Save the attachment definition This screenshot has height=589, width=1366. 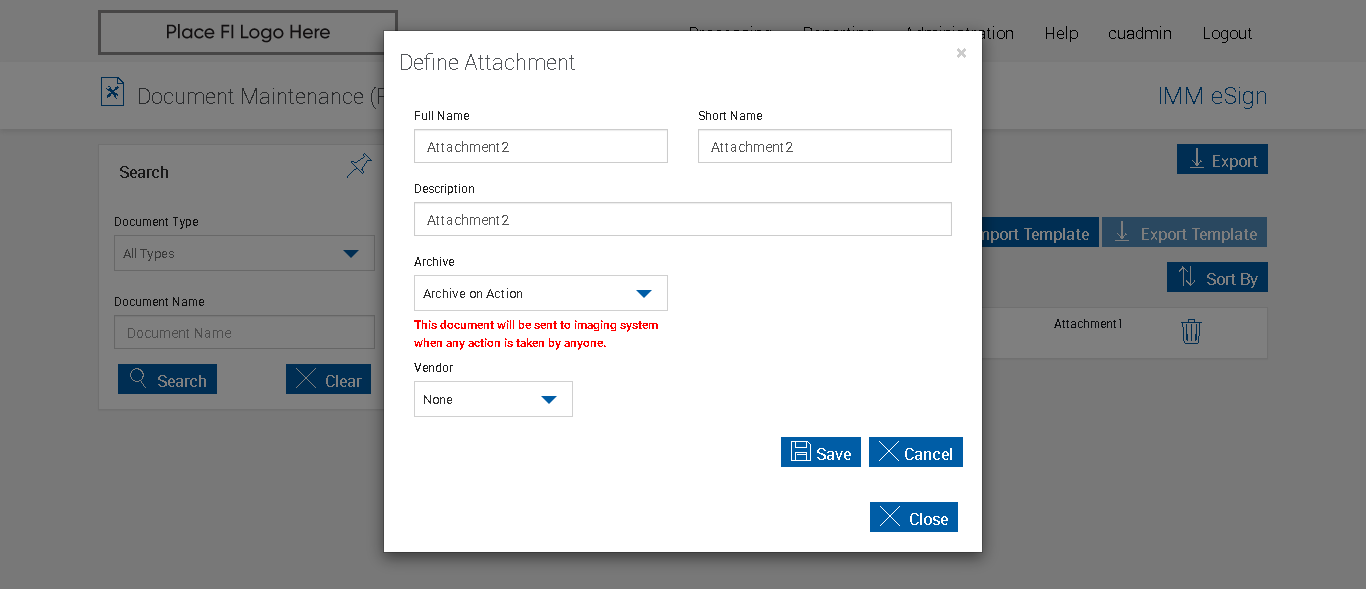tap(820, 453)
